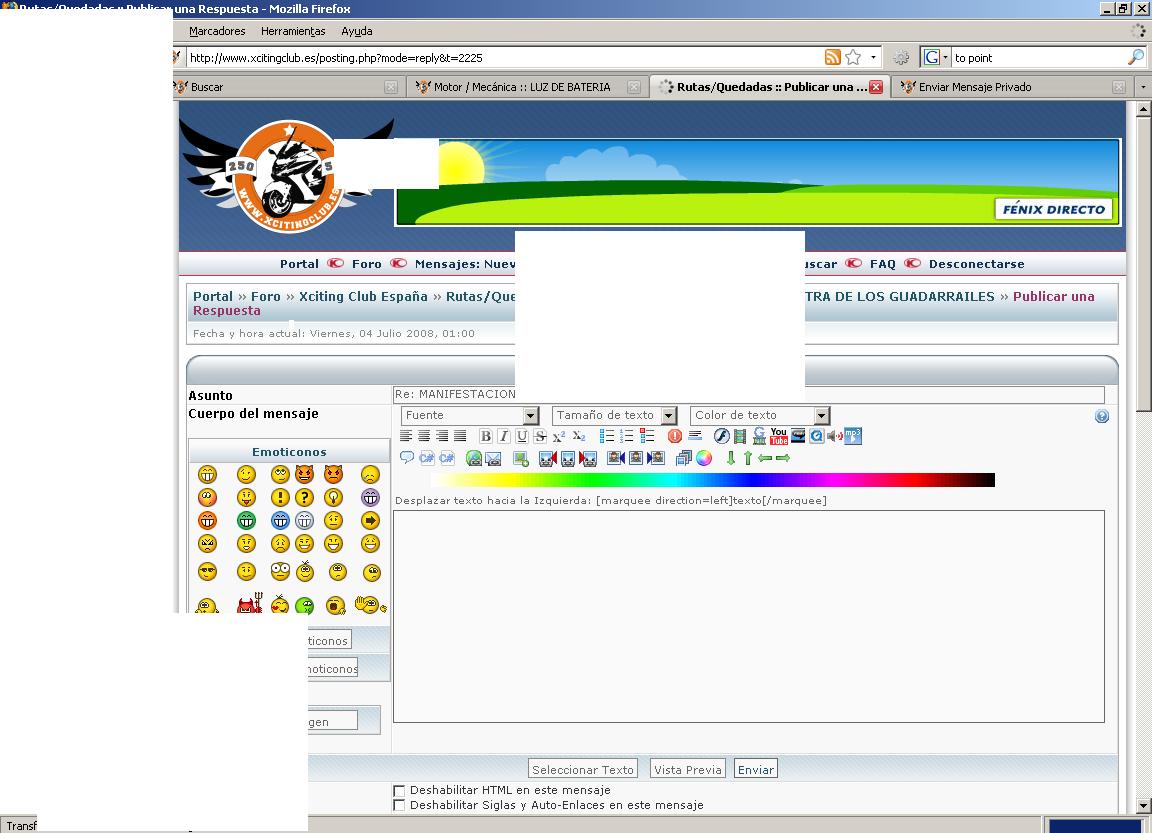
Task: Switch to Motor / Mecánica LUZ DE BATERIA tab
Action: (527, 87)
